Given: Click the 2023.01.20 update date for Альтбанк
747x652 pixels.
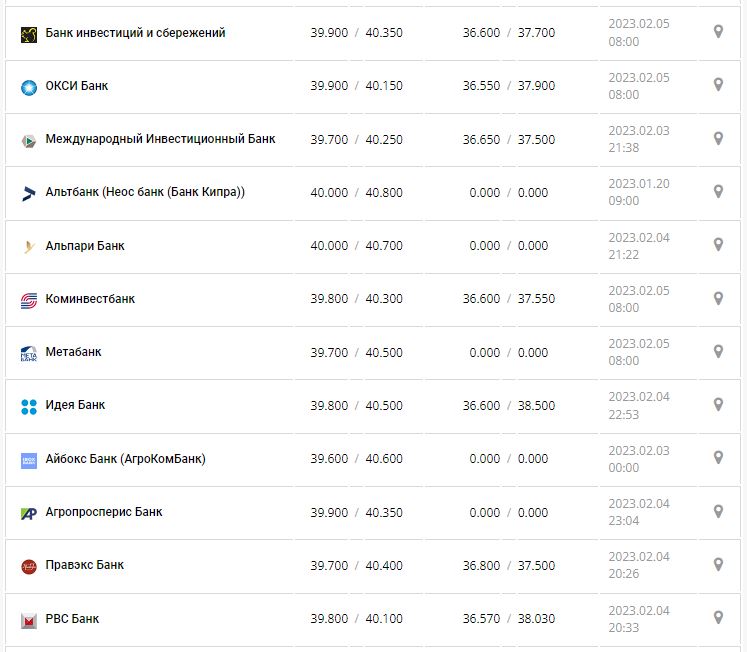Looking at the screenshot, I should [x=638, y=183].
